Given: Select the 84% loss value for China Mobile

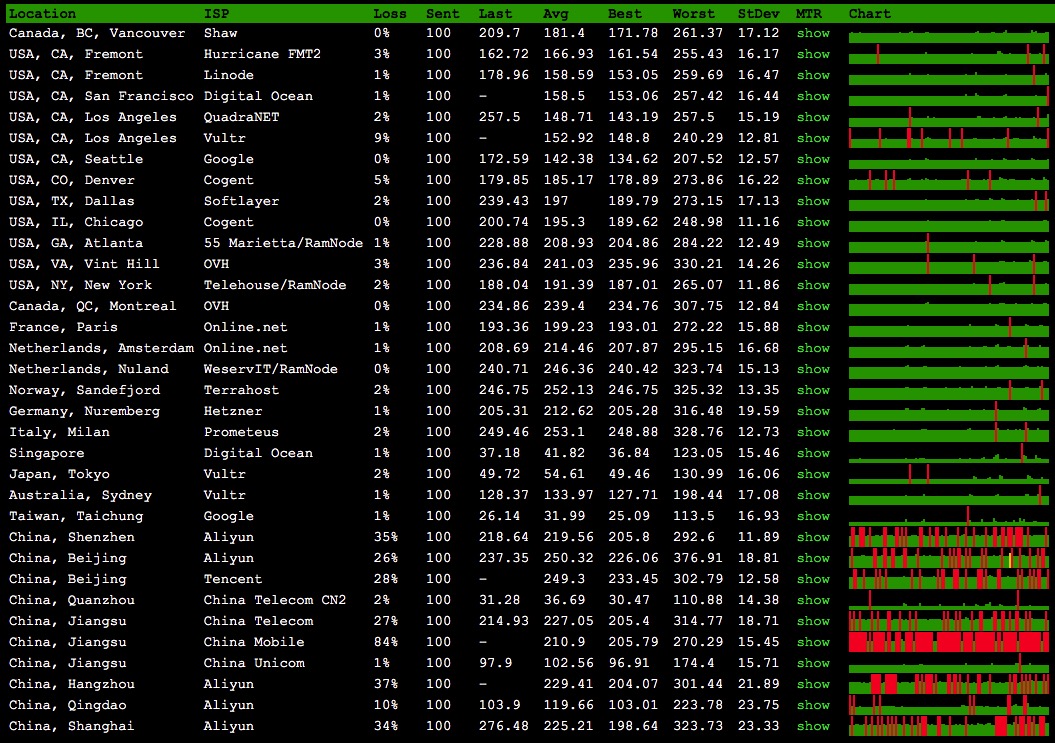Looking at the screenshot, I should [x=386, y=642].
